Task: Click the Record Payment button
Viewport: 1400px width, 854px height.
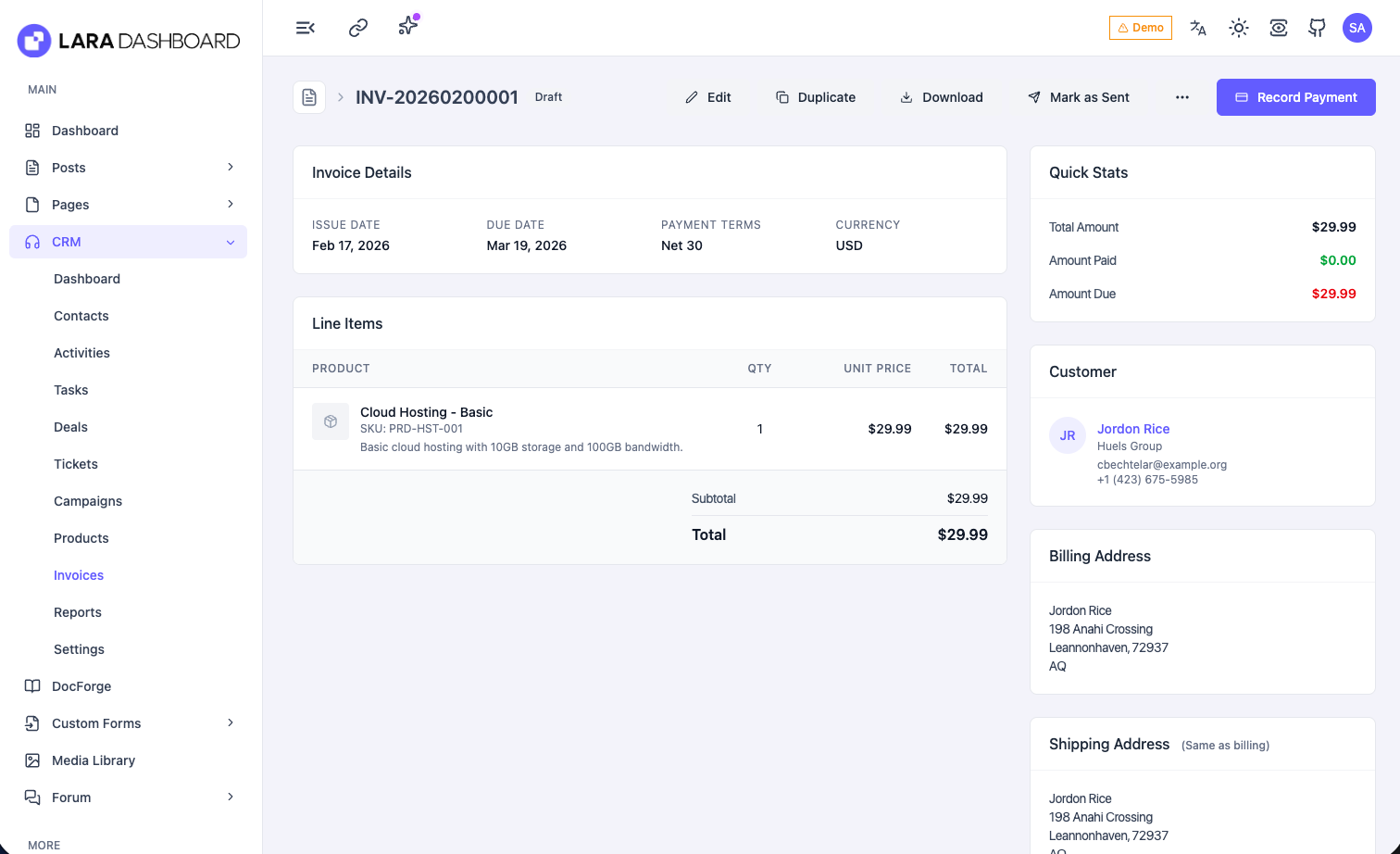Action: point(1296,96)
